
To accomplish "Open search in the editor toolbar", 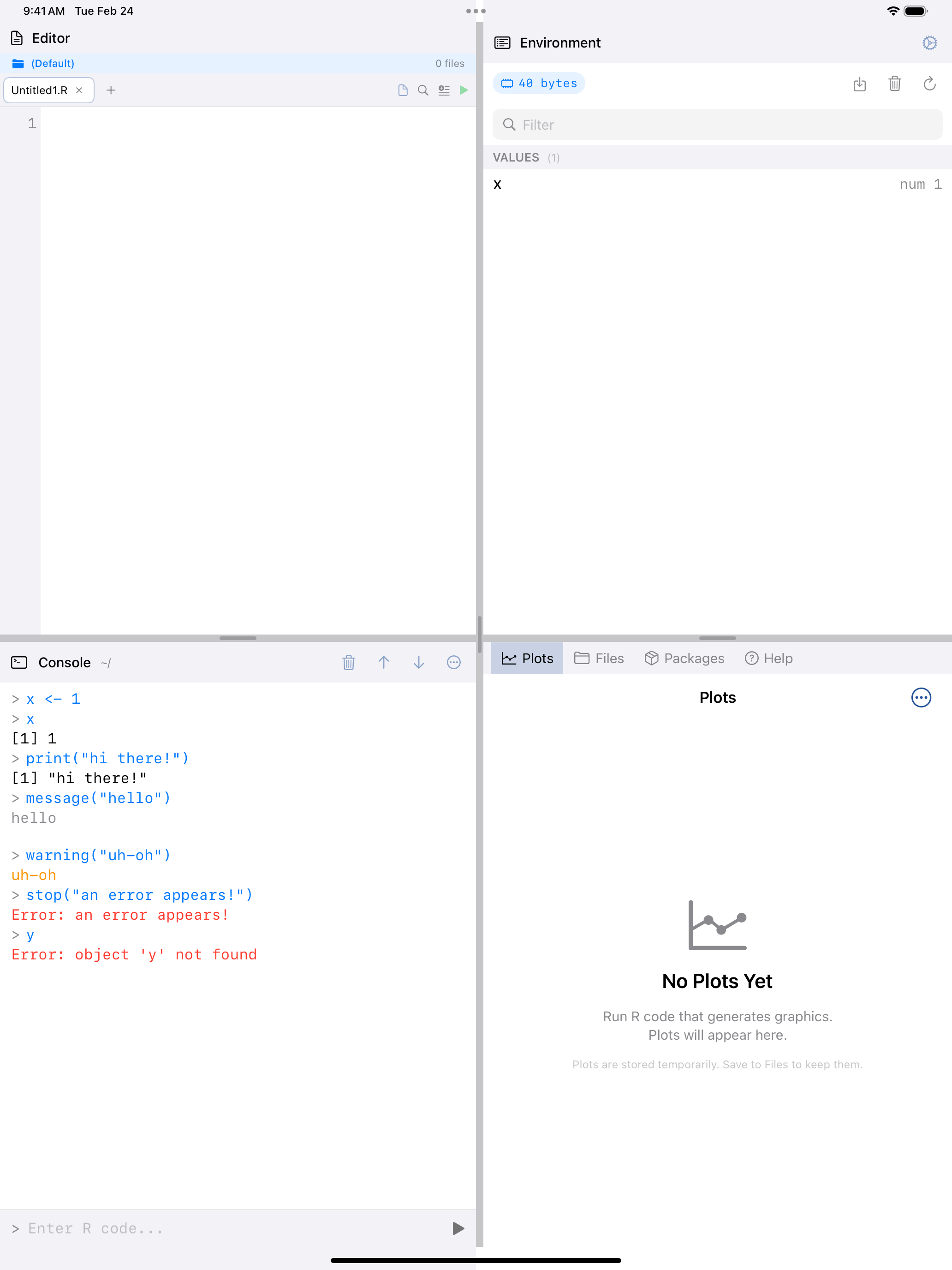I will [423, 90].
